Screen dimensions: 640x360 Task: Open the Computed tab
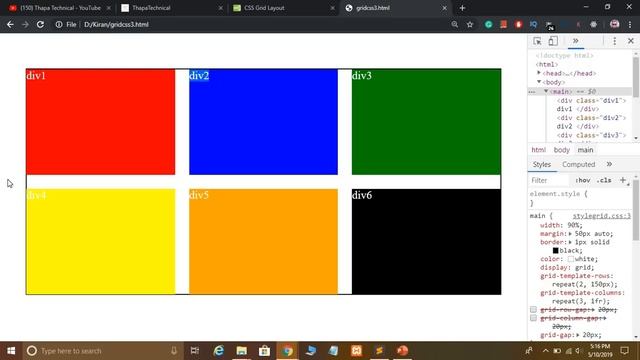pyautogui.click(x=578, y=164)
